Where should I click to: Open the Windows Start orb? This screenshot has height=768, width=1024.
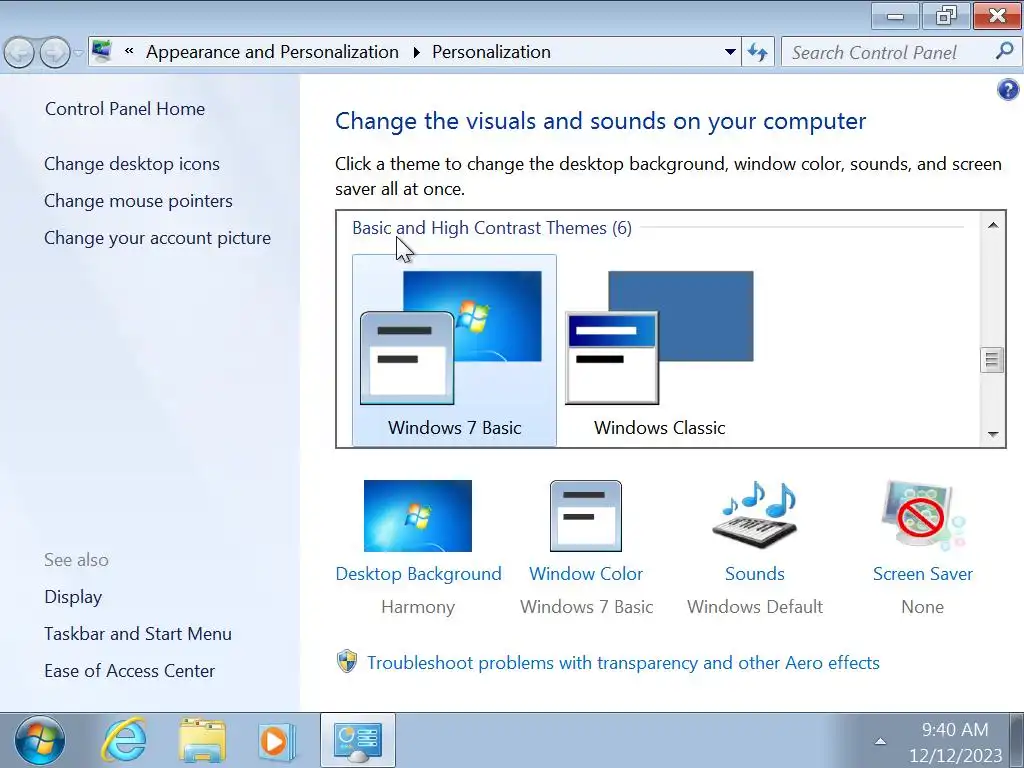coord(40,740)
